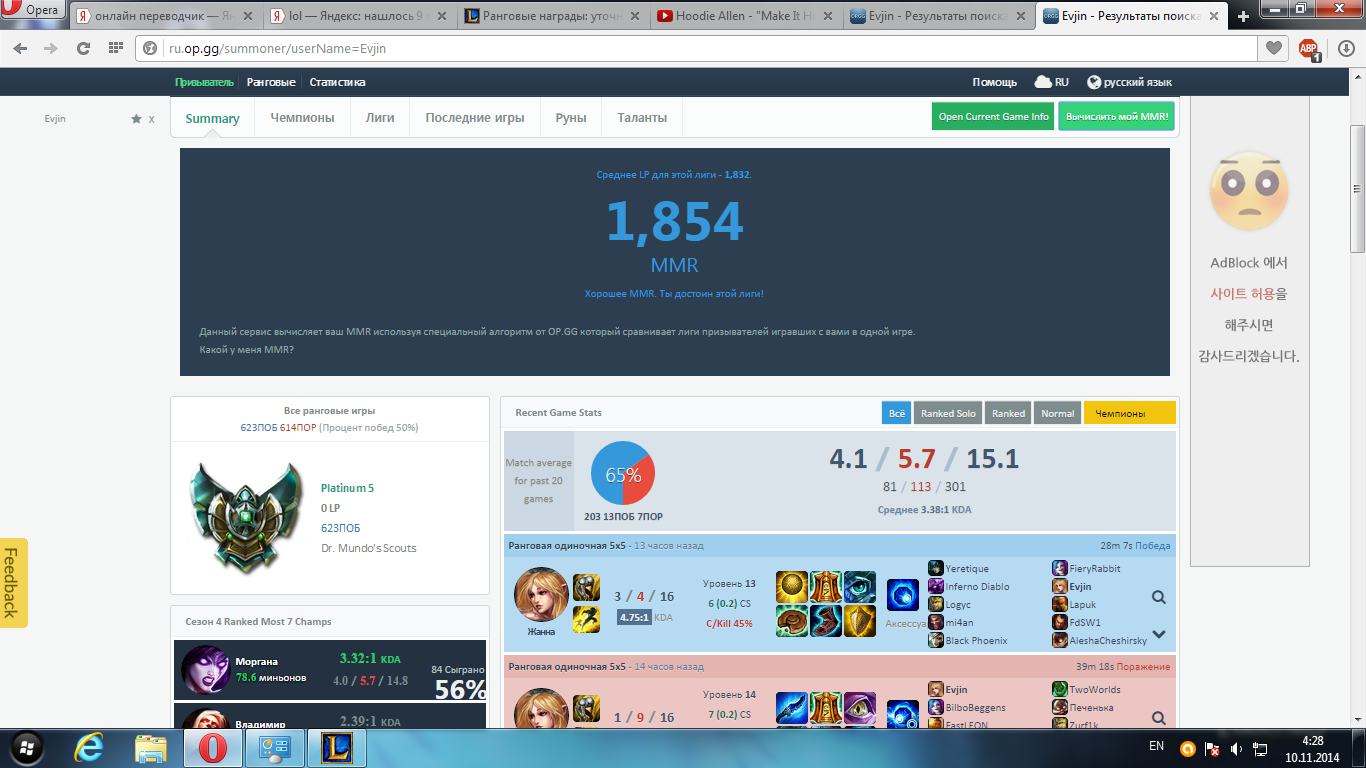Click the Yeretique player champion icon
This screenshot has height=768, width=1366.
tap(936, 568)
